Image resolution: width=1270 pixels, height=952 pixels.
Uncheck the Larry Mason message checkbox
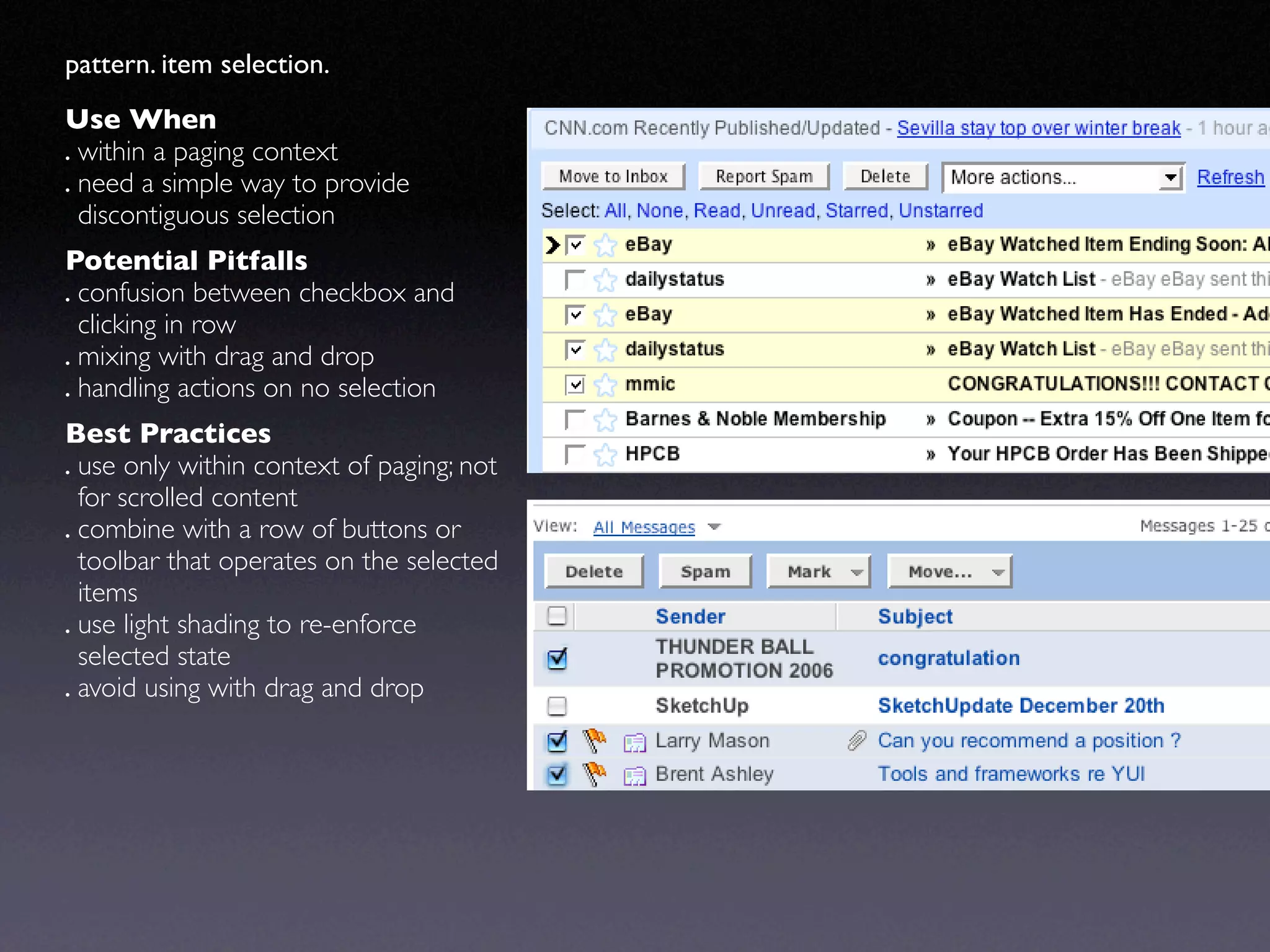pyautogui.click(x=557, y=741)
